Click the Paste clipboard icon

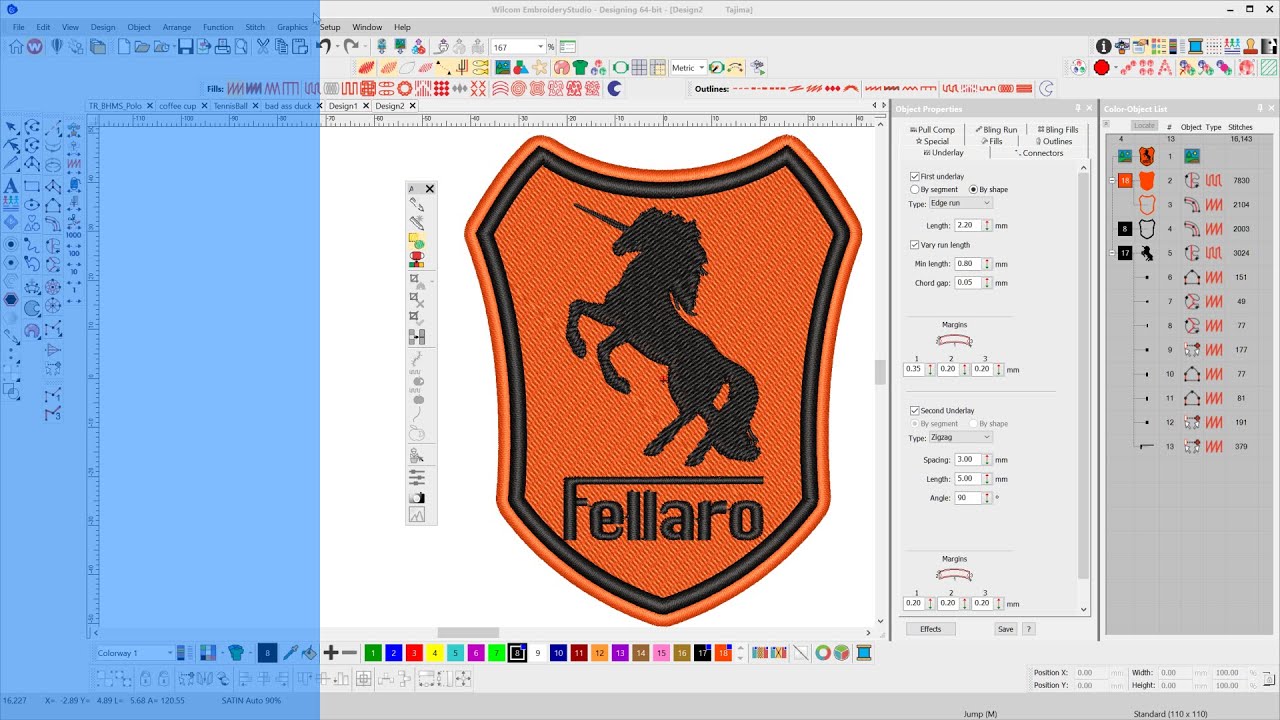pyautogui.click(x=299, y=46)
